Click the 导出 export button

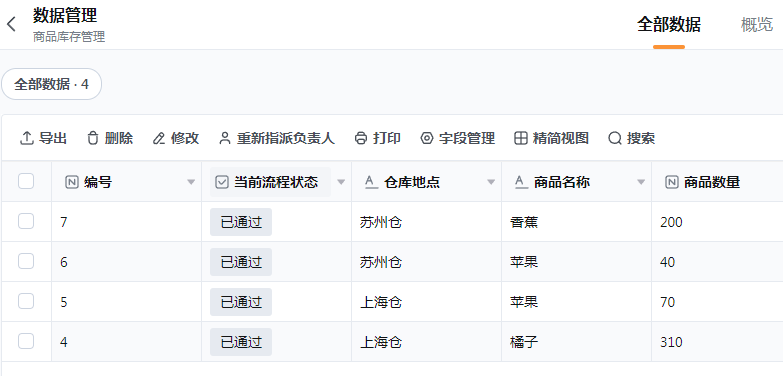click(43, 138)
